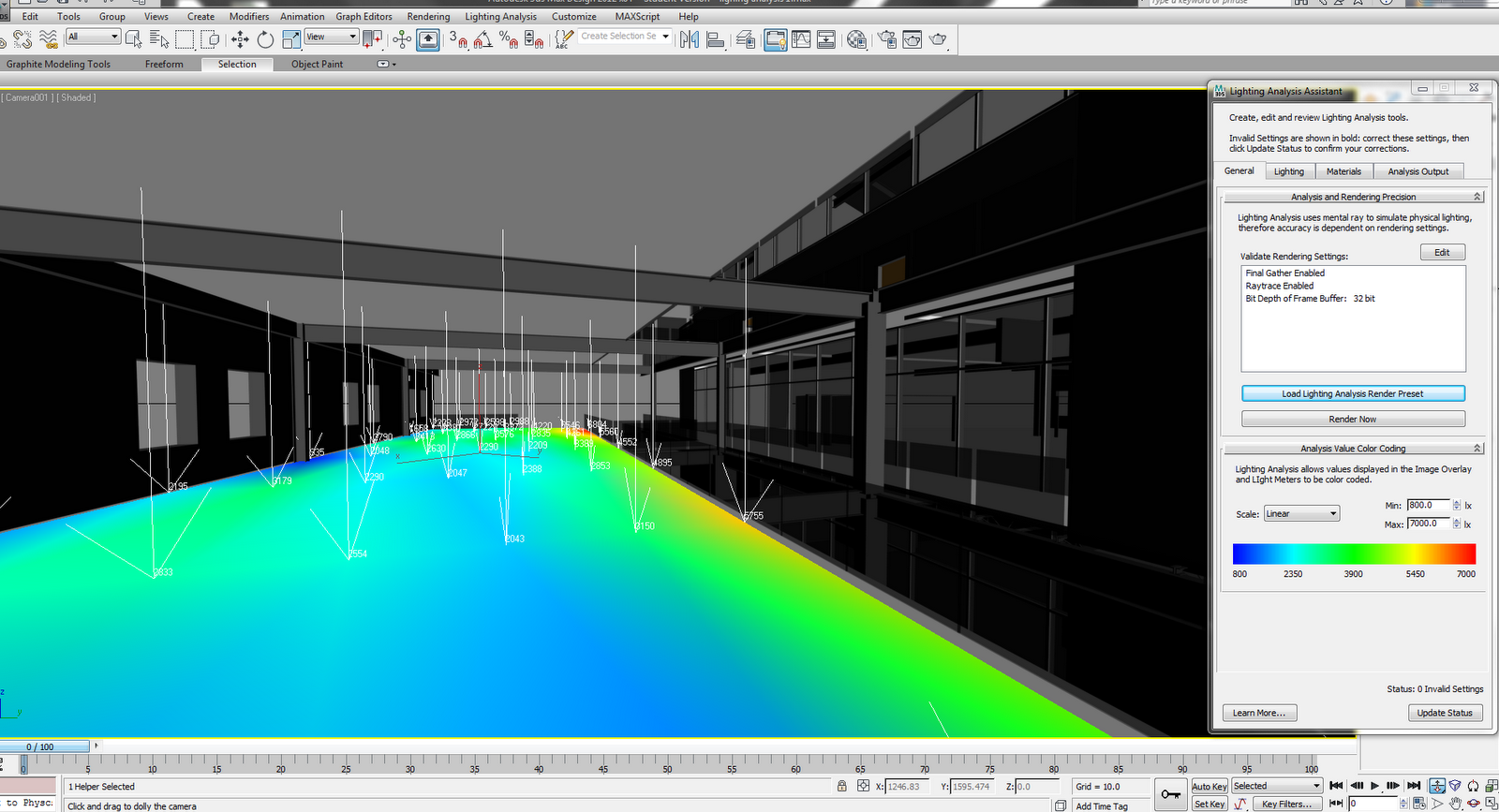This screenshot has height=812, width=1499.
Task: Open Edit Named Selection Sets
Action: [564, 38]
